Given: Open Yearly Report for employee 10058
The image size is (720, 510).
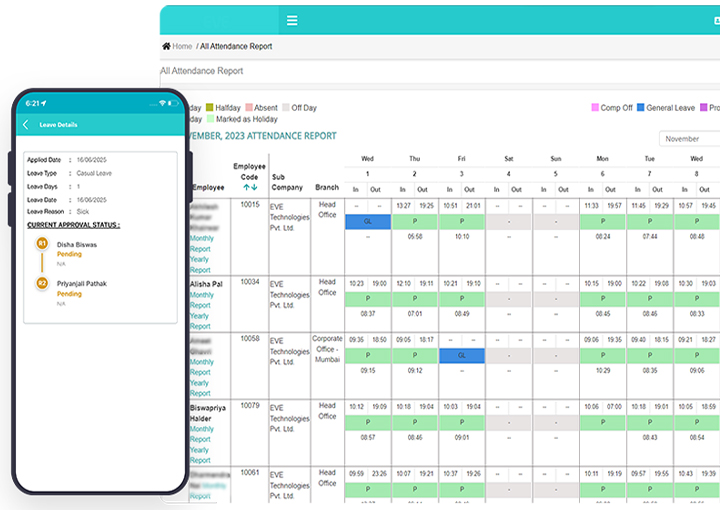Looking at the screenshot, I should (x=200, y=388).
